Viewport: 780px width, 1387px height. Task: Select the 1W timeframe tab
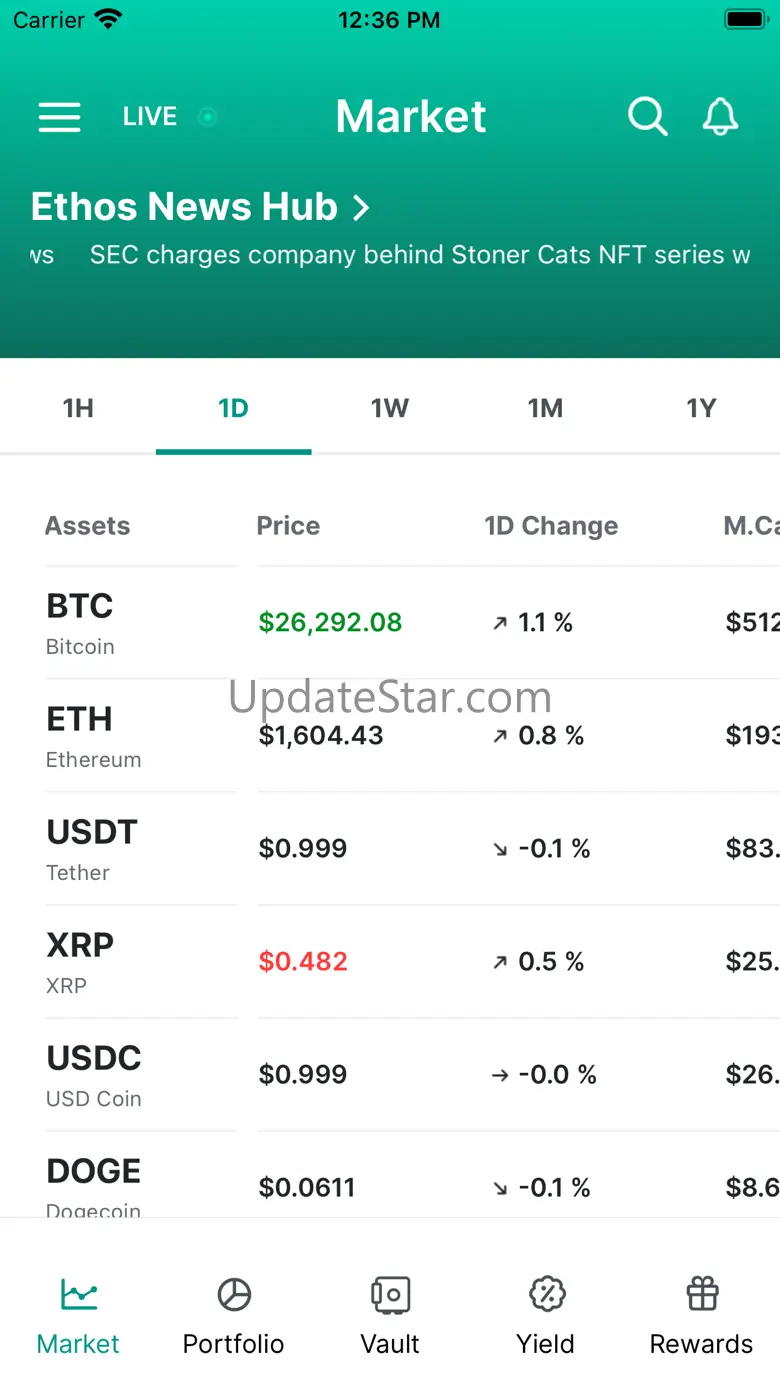(390, 408)
